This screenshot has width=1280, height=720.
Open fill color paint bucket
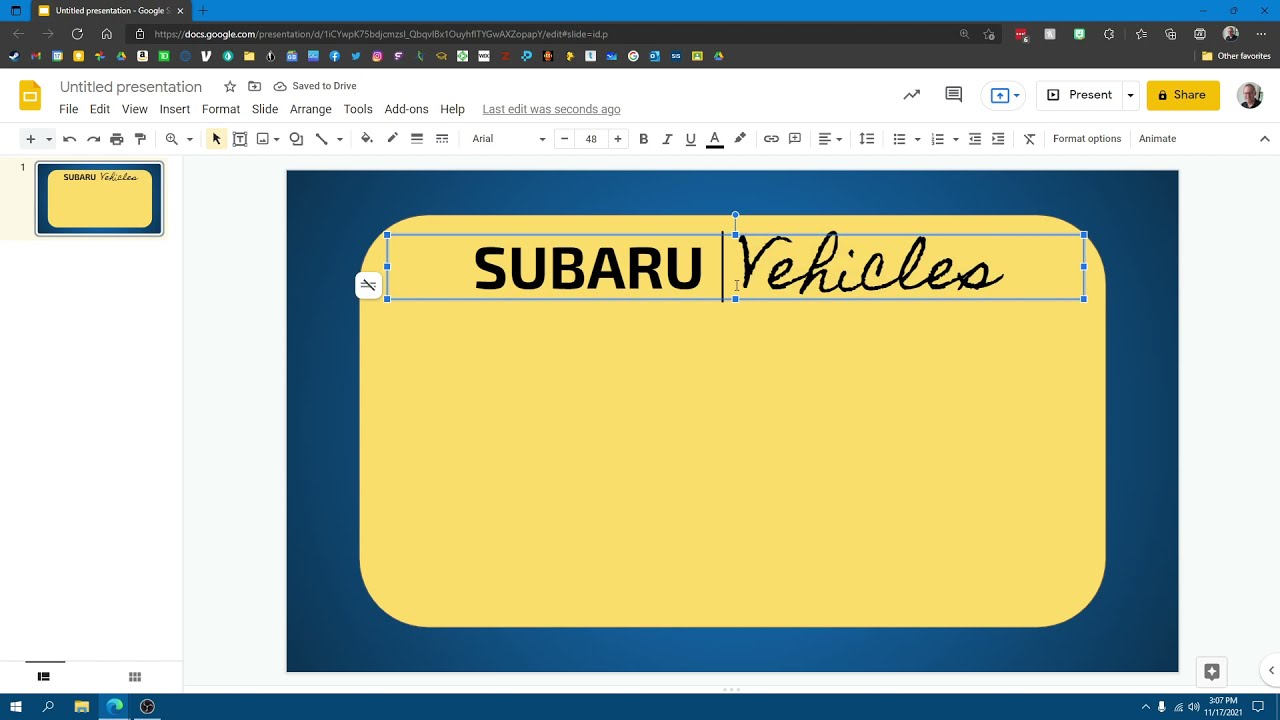[x=367, y=139]
